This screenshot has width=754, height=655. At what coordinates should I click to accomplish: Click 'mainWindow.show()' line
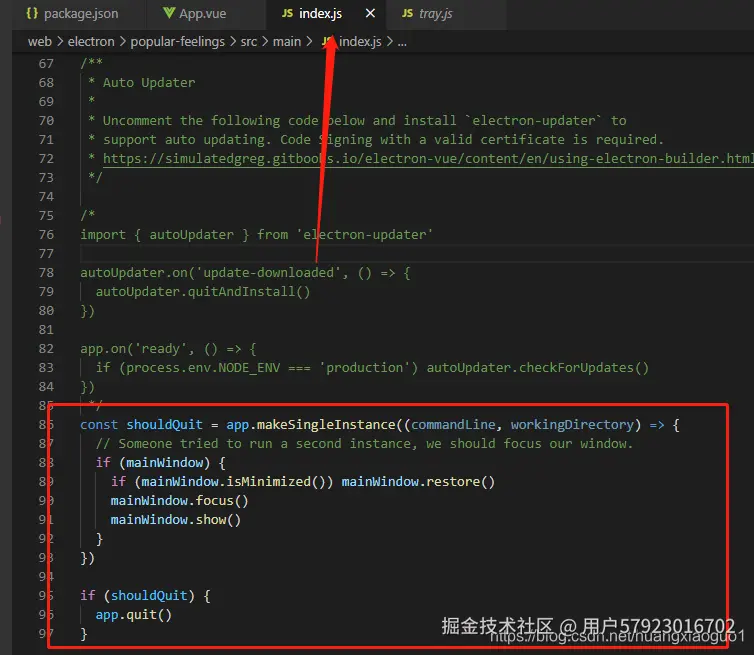[x=176, y=520]
